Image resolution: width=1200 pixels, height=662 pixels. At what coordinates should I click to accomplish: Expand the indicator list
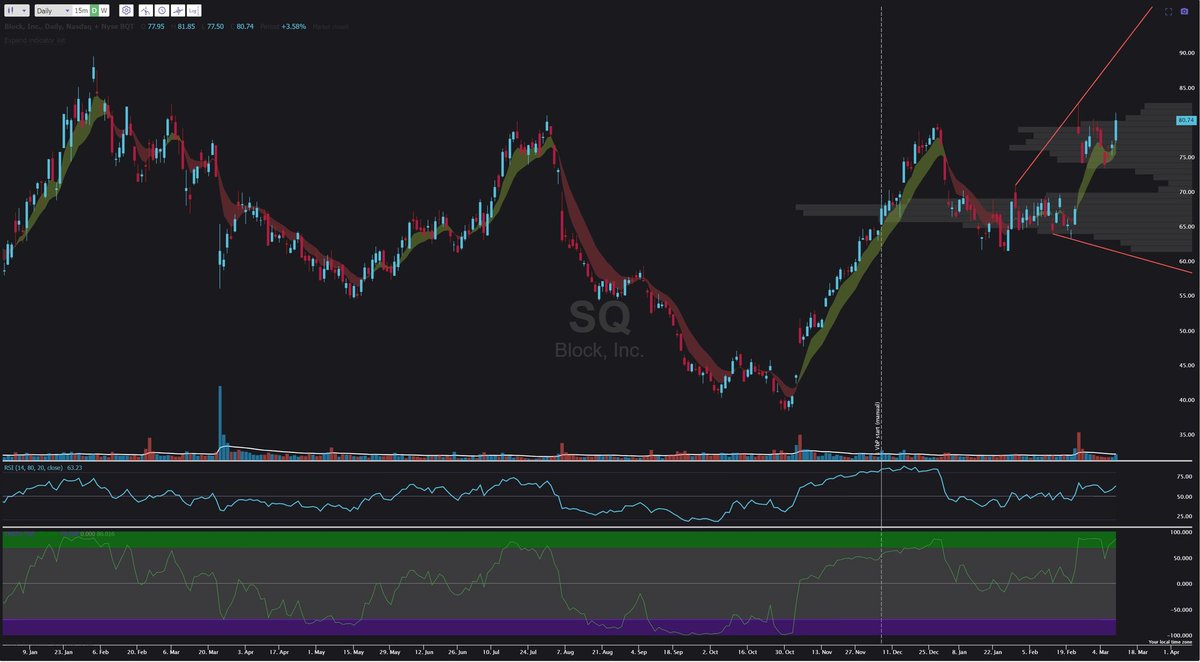pyautogui.click(x=35, y=40)
